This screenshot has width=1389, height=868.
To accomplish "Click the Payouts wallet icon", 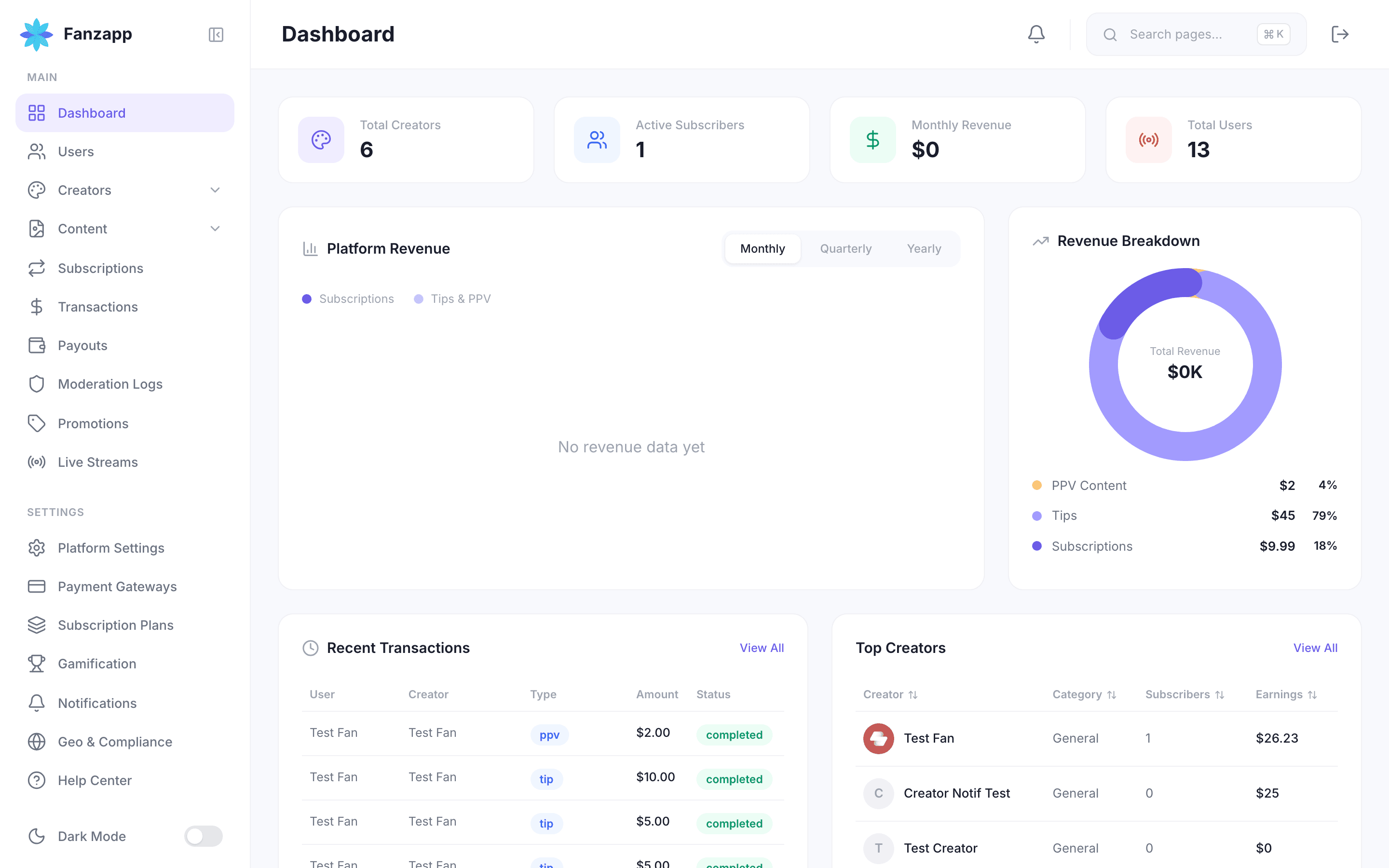I will [x=37, y=346].
